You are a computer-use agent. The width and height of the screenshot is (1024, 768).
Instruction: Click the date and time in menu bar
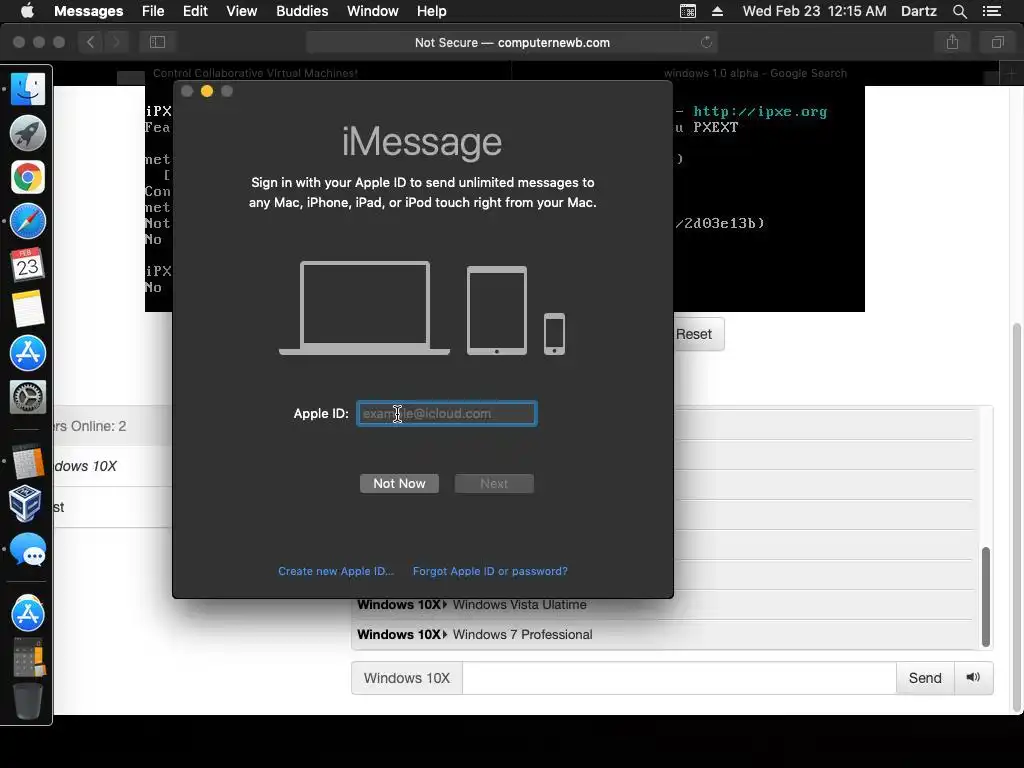[814, 11]
